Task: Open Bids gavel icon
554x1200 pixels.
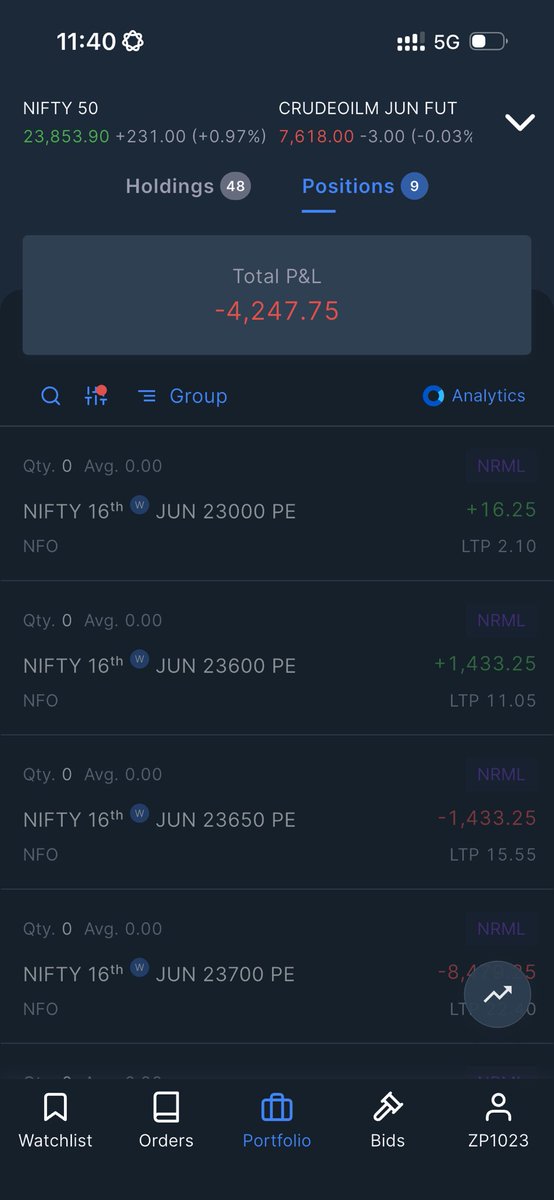Action: 387,1107
